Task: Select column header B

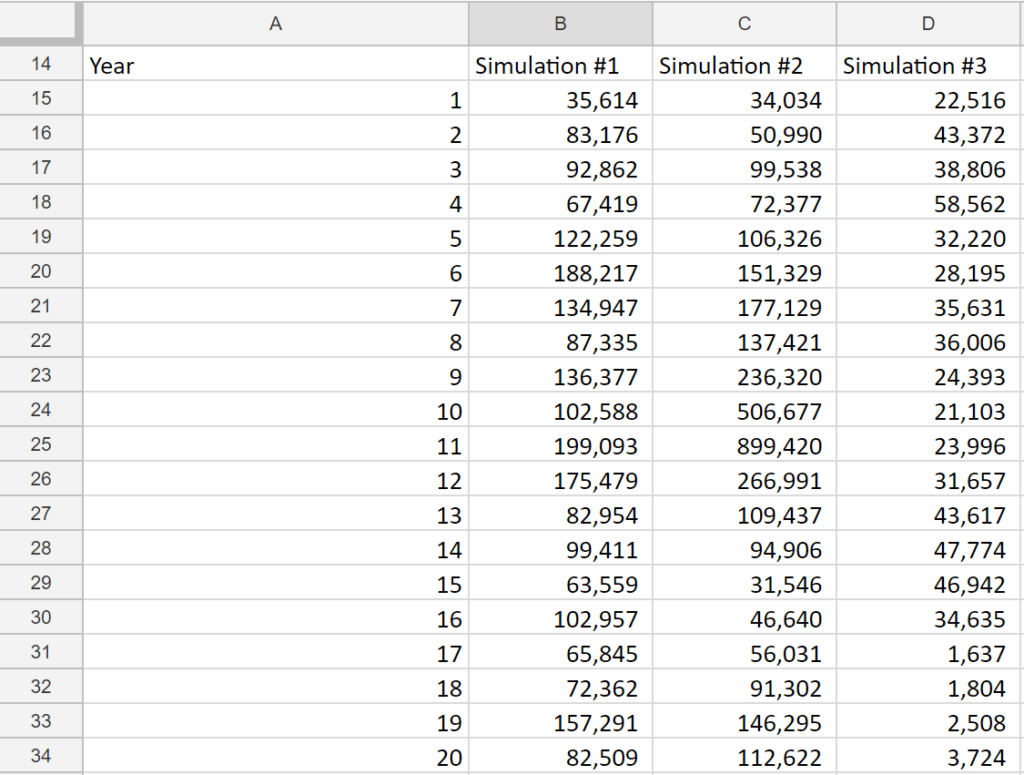Action: 560,24
